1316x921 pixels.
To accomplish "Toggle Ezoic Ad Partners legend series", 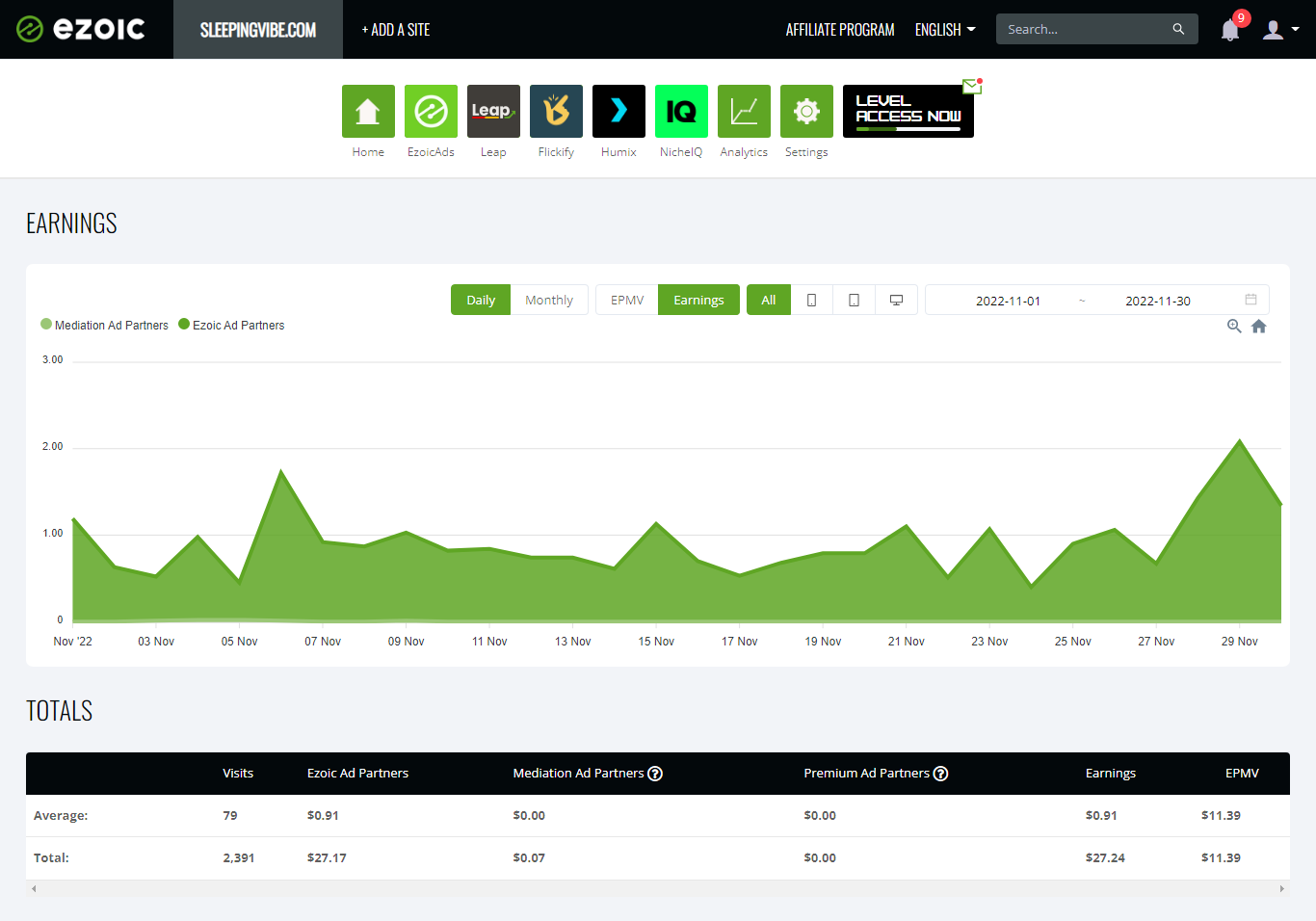I will [231, 325].
